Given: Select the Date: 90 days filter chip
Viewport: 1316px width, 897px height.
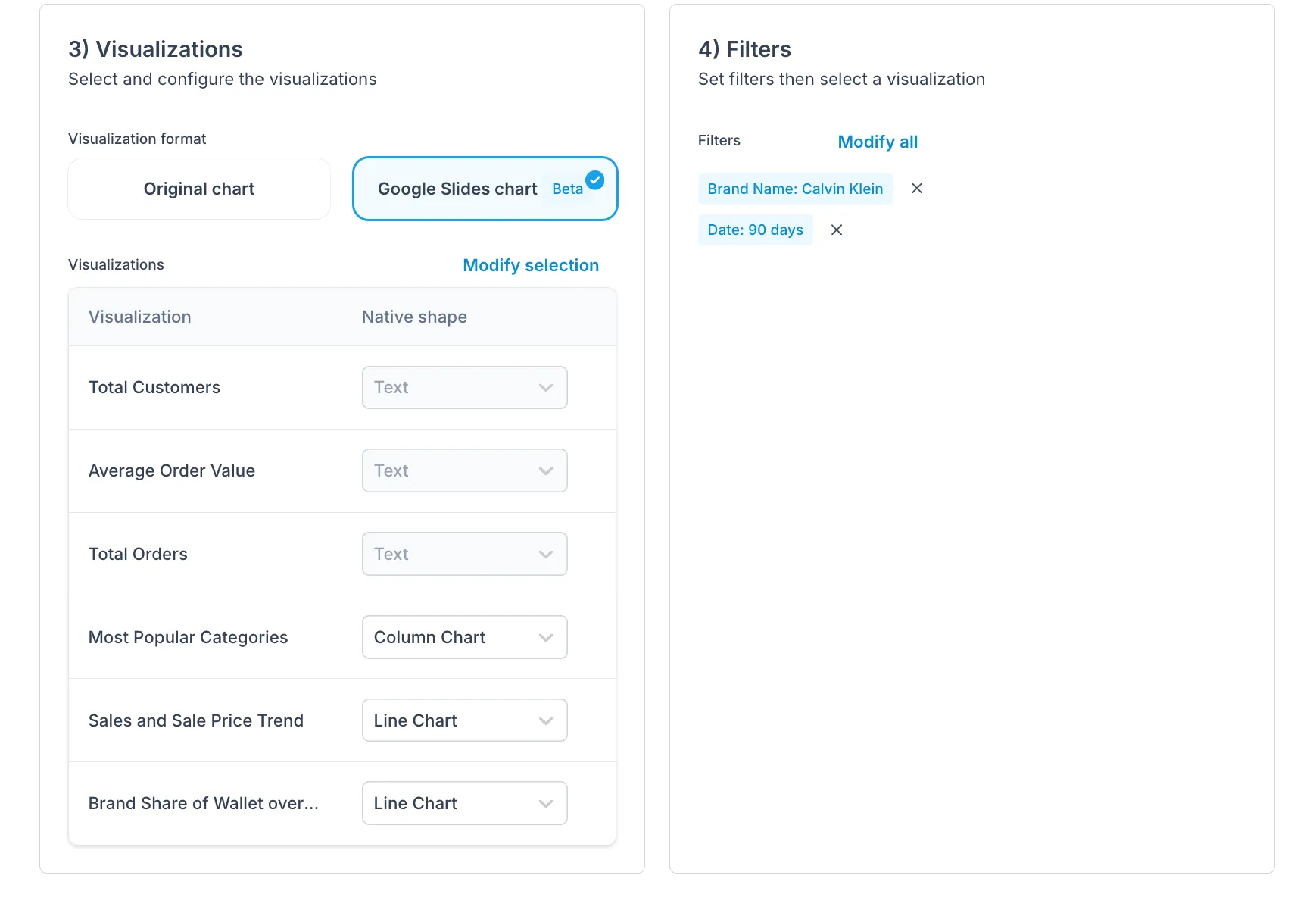Looking at the screenshot, I should (755, 230).
